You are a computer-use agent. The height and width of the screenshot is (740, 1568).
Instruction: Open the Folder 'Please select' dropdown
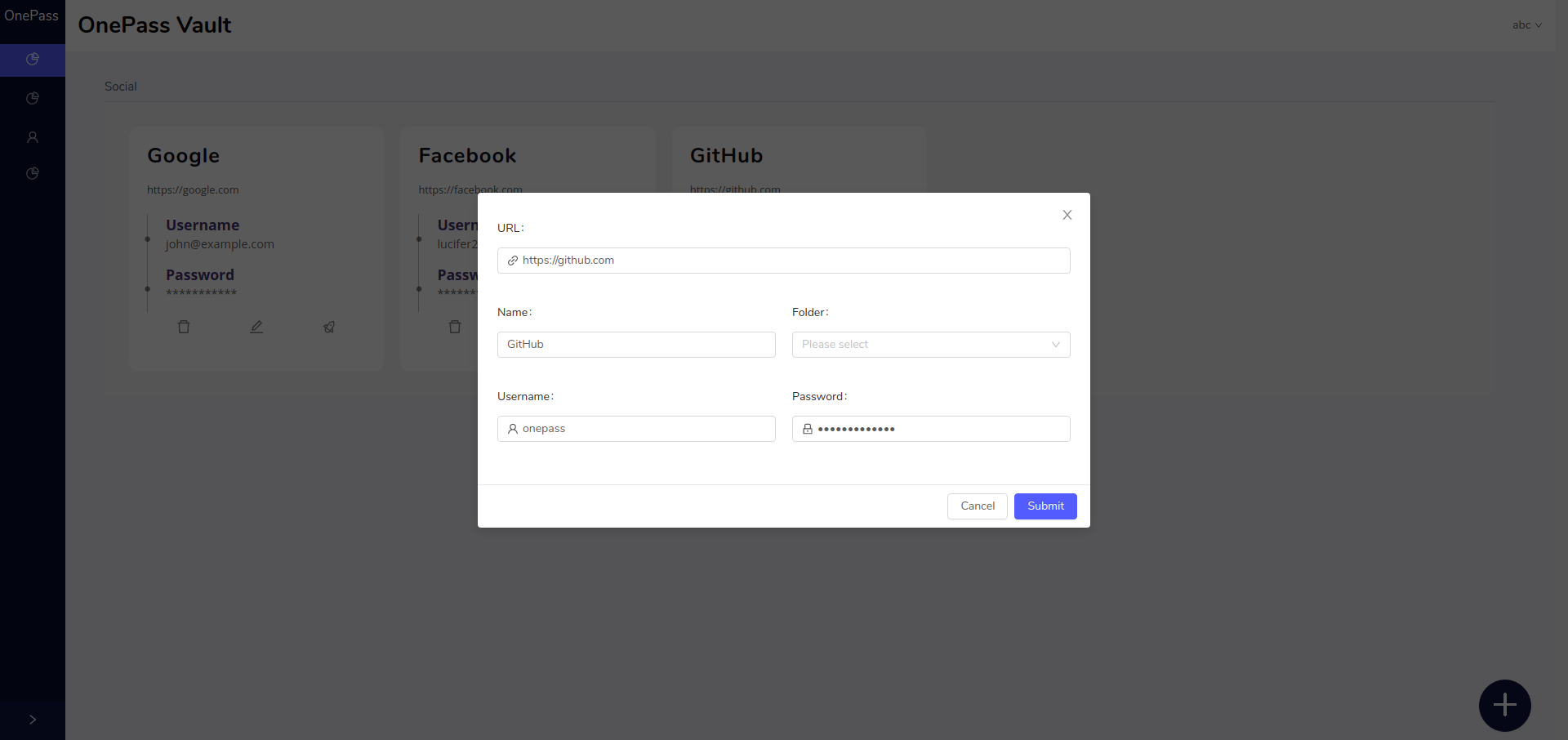[930, 345]
